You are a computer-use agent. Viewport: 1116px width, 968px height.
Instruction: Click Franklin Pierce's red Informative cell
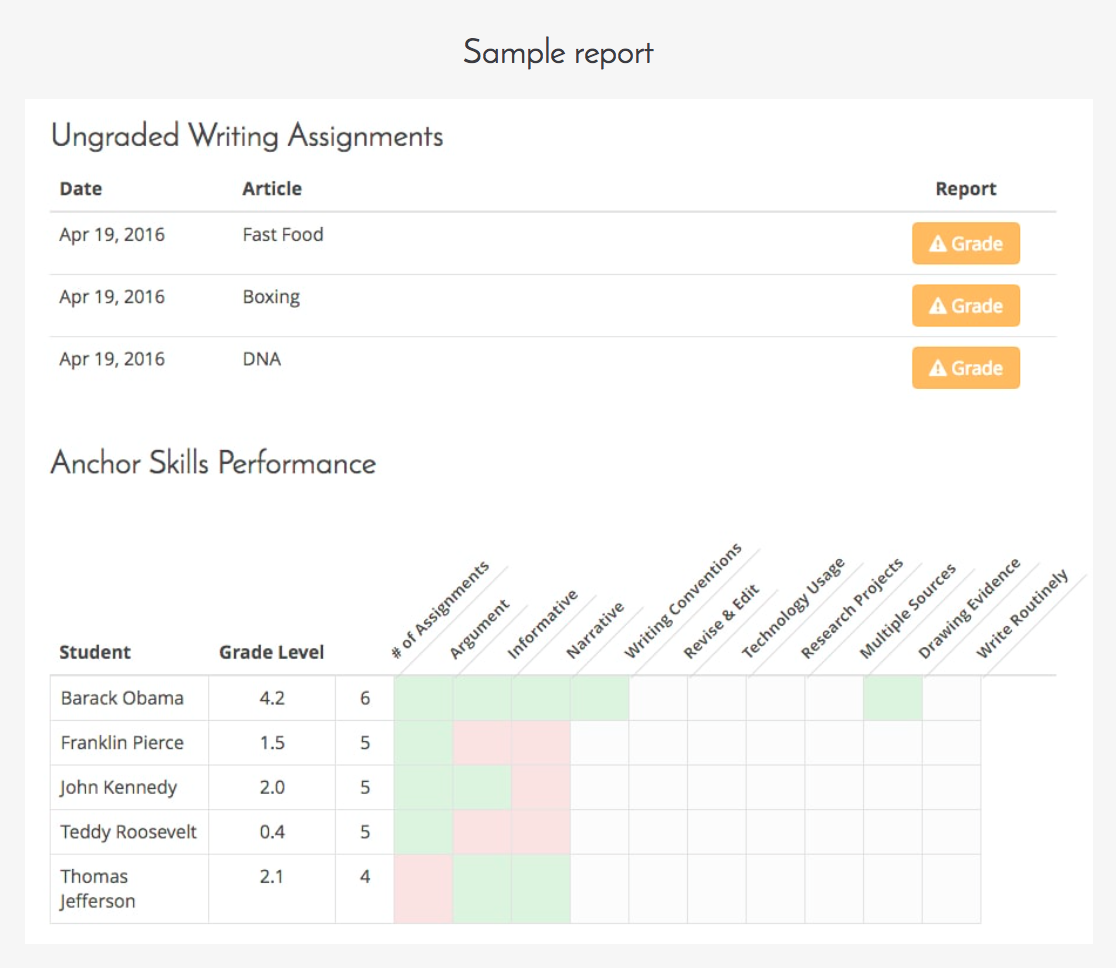[482, 743]
